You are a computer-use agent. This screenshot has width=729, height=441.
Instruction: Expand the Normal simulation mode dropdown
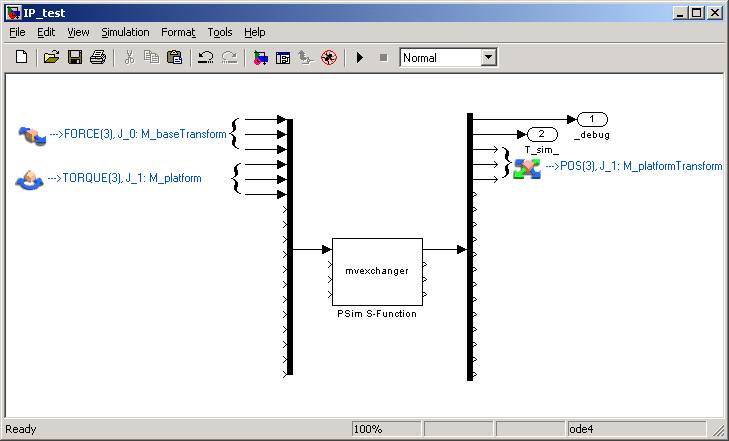[x=488, y=58]
